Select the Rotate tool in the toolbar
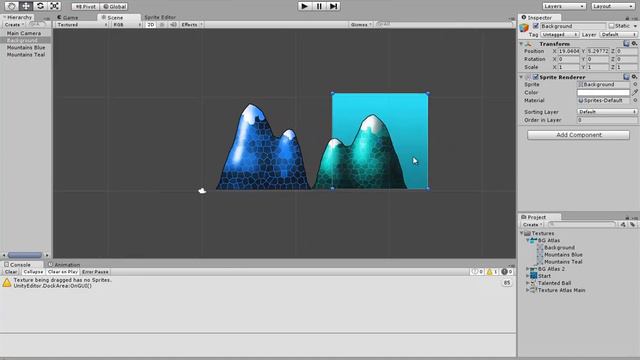This screenshot has height=360, width=640. (40, 6)
